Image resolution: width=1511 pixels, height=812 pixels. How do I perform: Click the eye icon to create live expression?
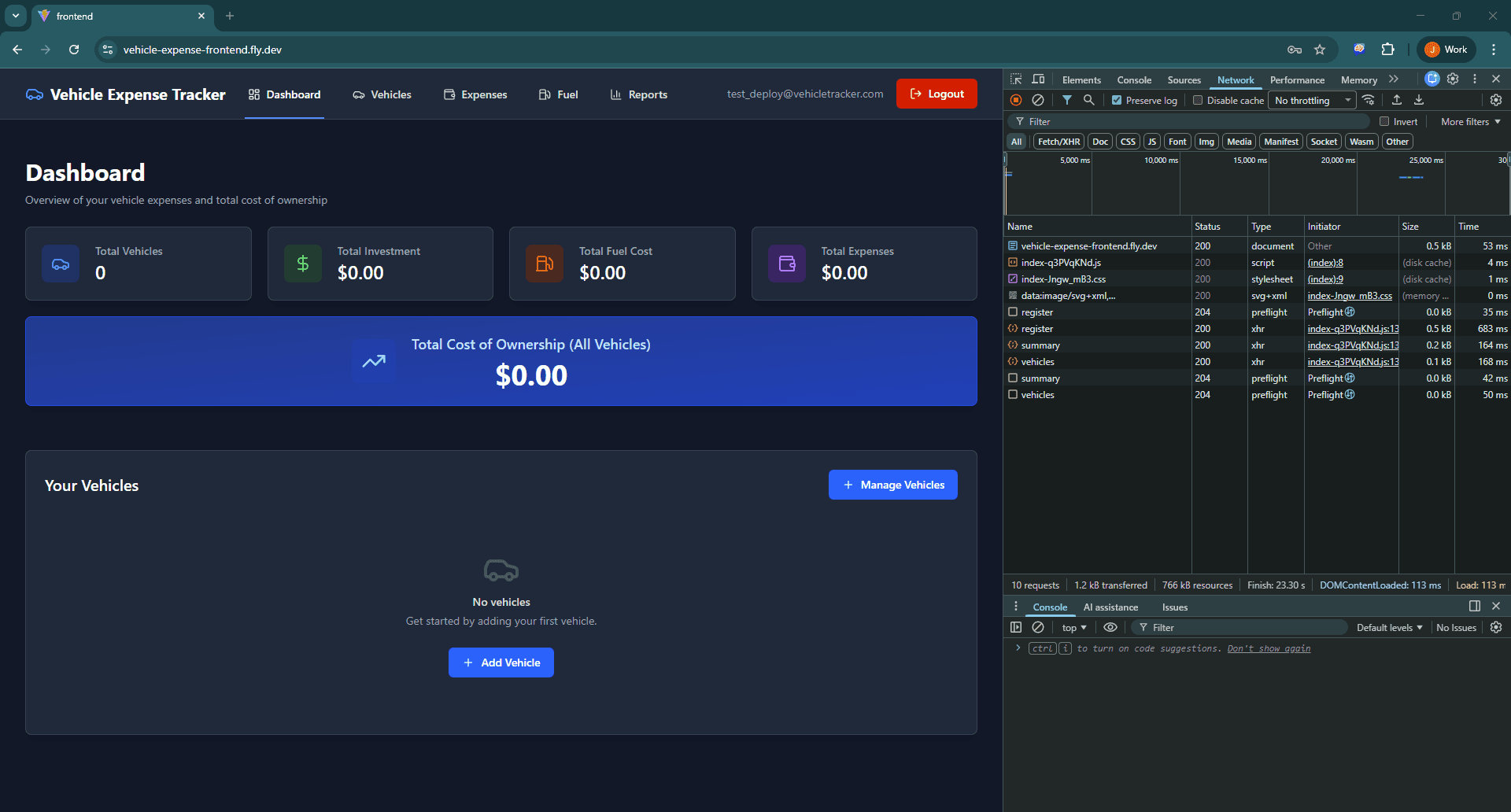(1110, 627)
